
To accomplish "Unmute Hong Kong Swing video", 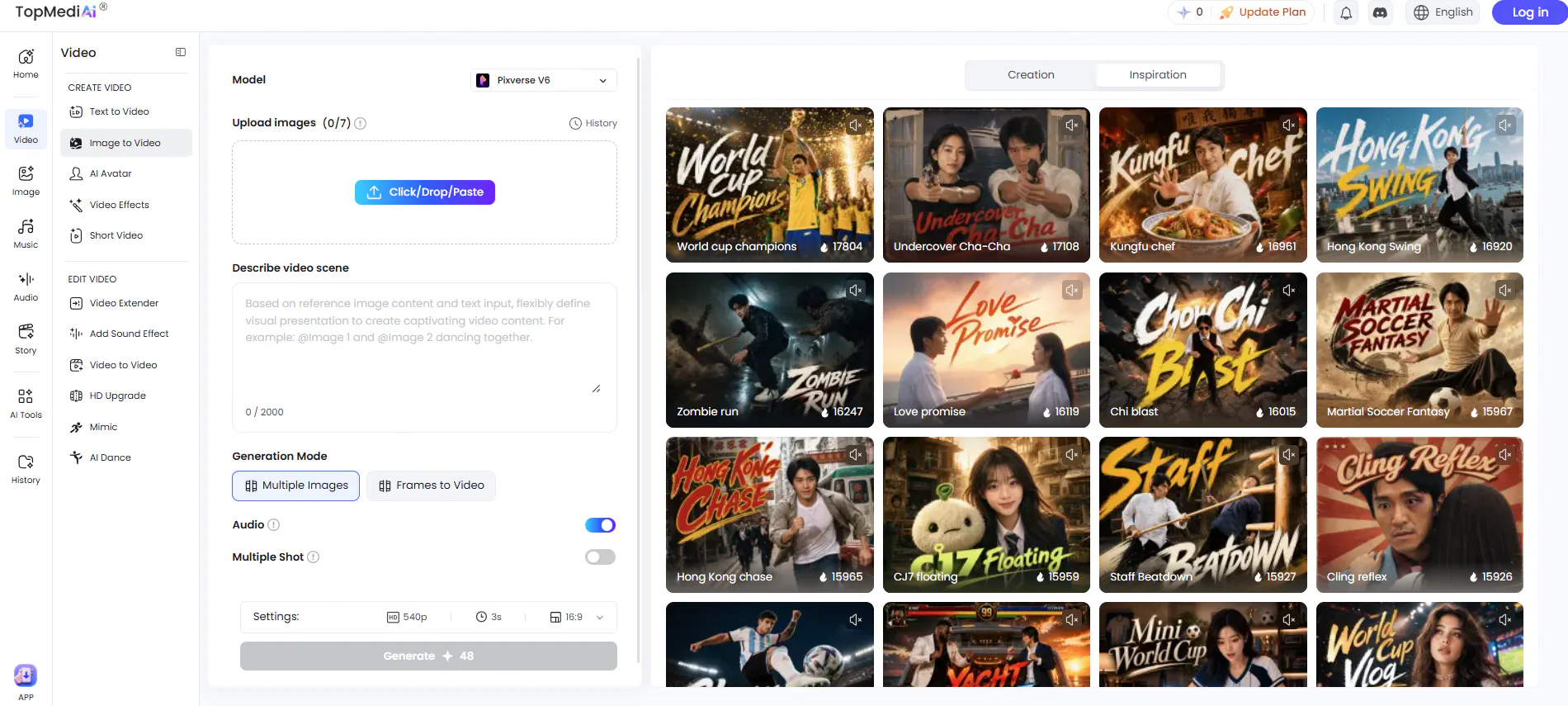I will 1505,126.
